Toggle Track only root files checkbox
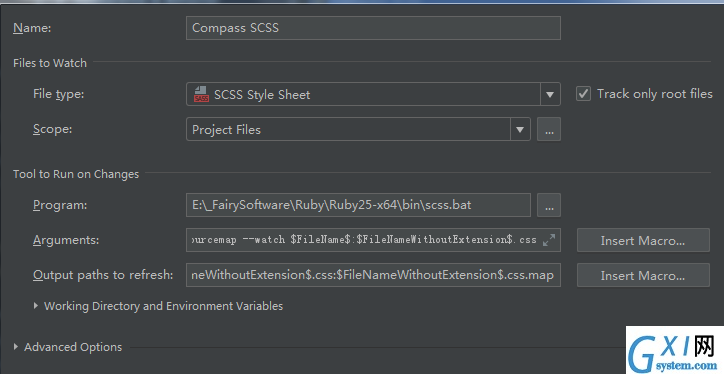This screenshot has height=374, width=724. pos(583,94)
